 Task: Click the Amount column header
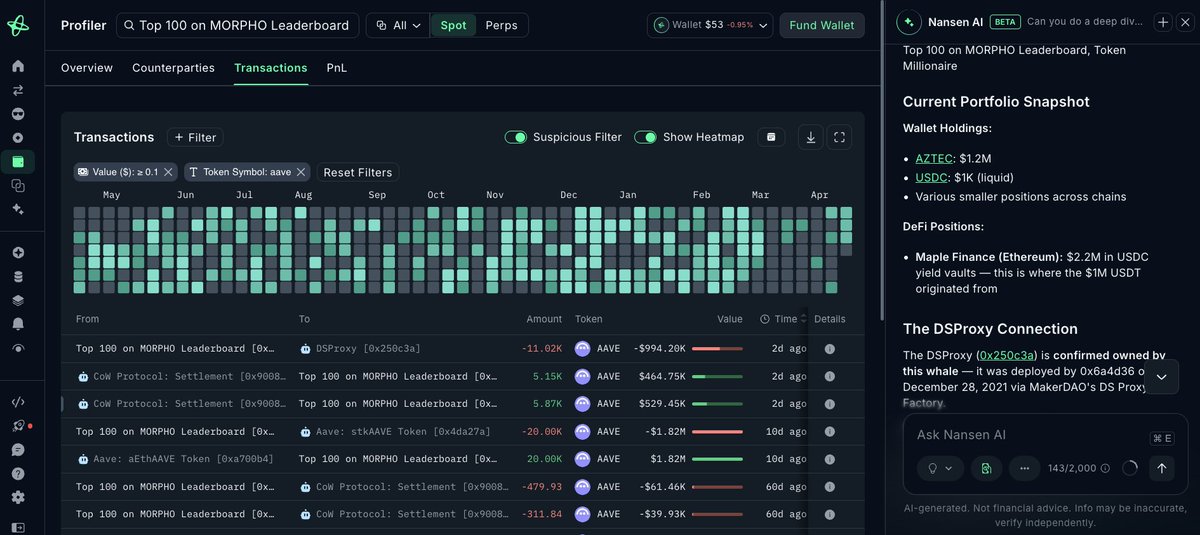coord(544,319)
